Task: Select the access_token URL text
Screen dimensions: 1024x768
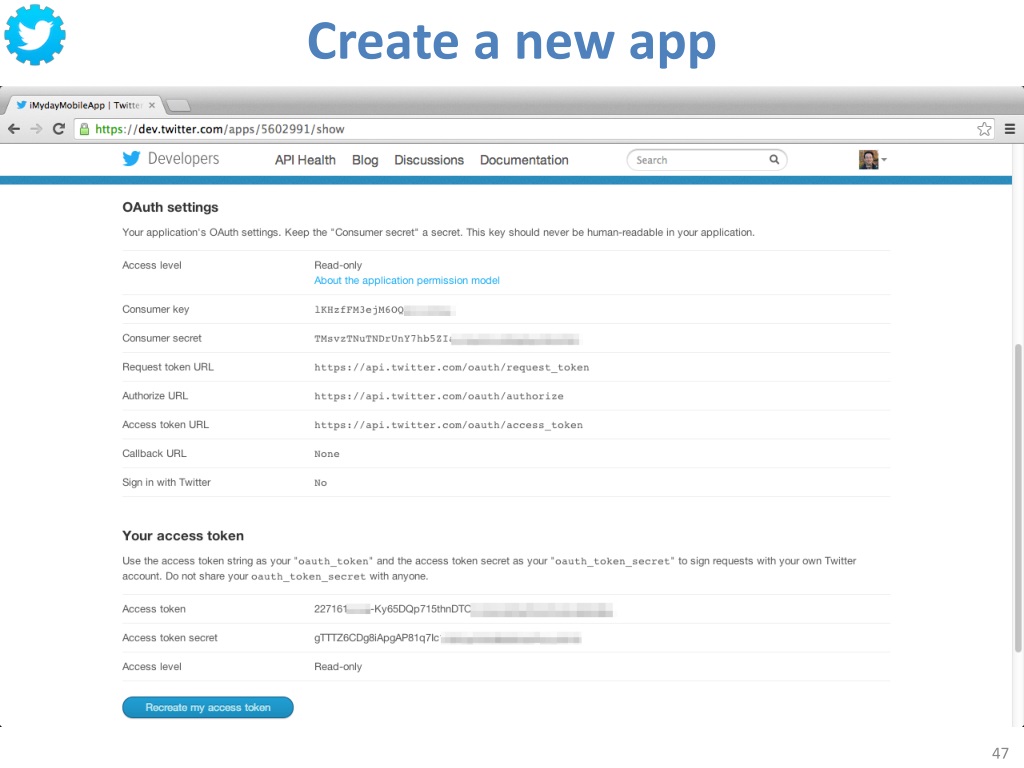Action: (x=449, y=425)
